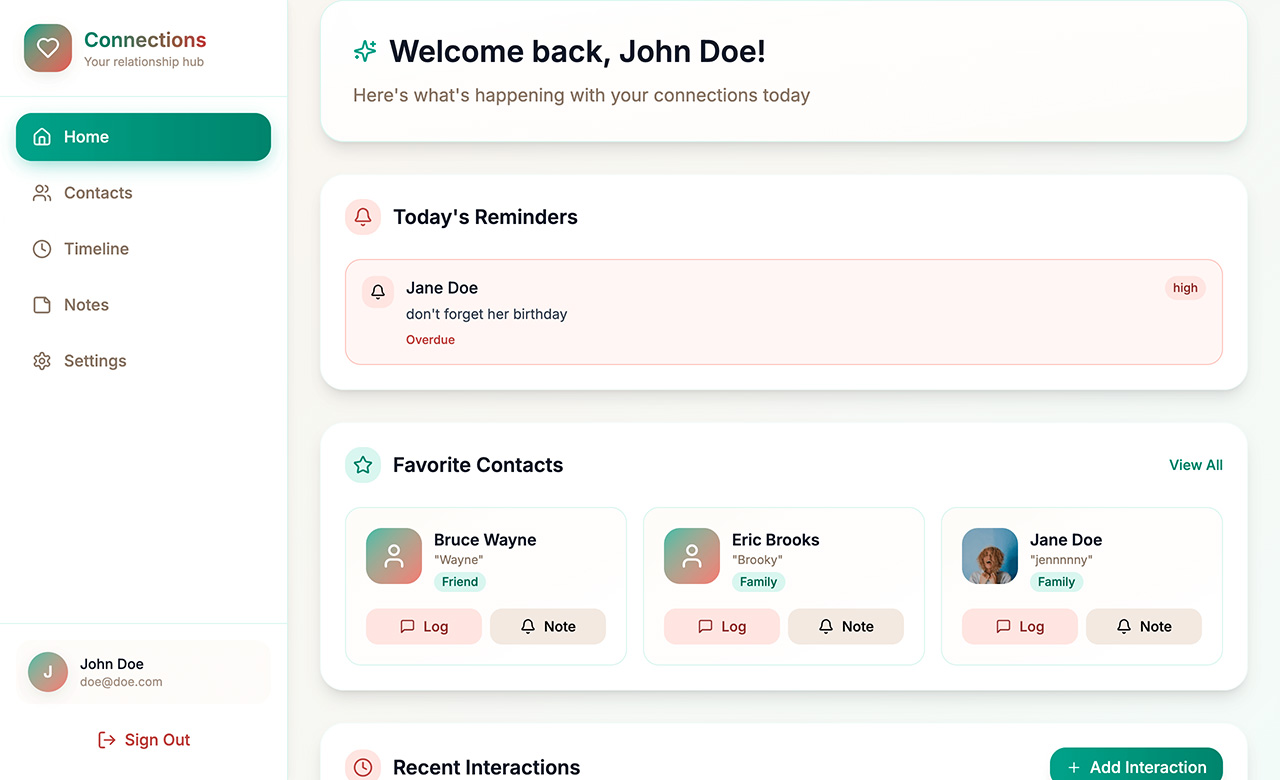Viewport: 1280px width, 780px height.
Task: Sign out of the application
Action: click(x=143, y=739)
